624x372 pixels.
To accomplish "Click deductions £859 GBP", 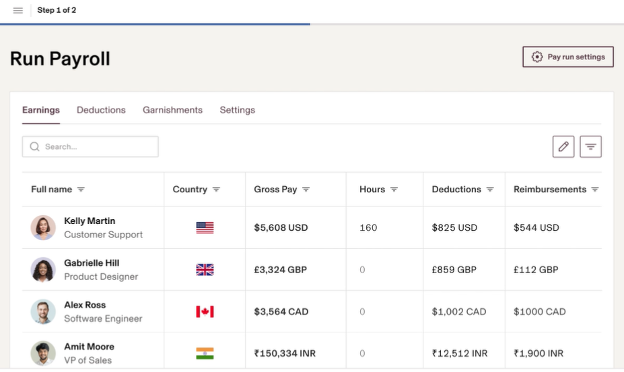I will [454, 270].
